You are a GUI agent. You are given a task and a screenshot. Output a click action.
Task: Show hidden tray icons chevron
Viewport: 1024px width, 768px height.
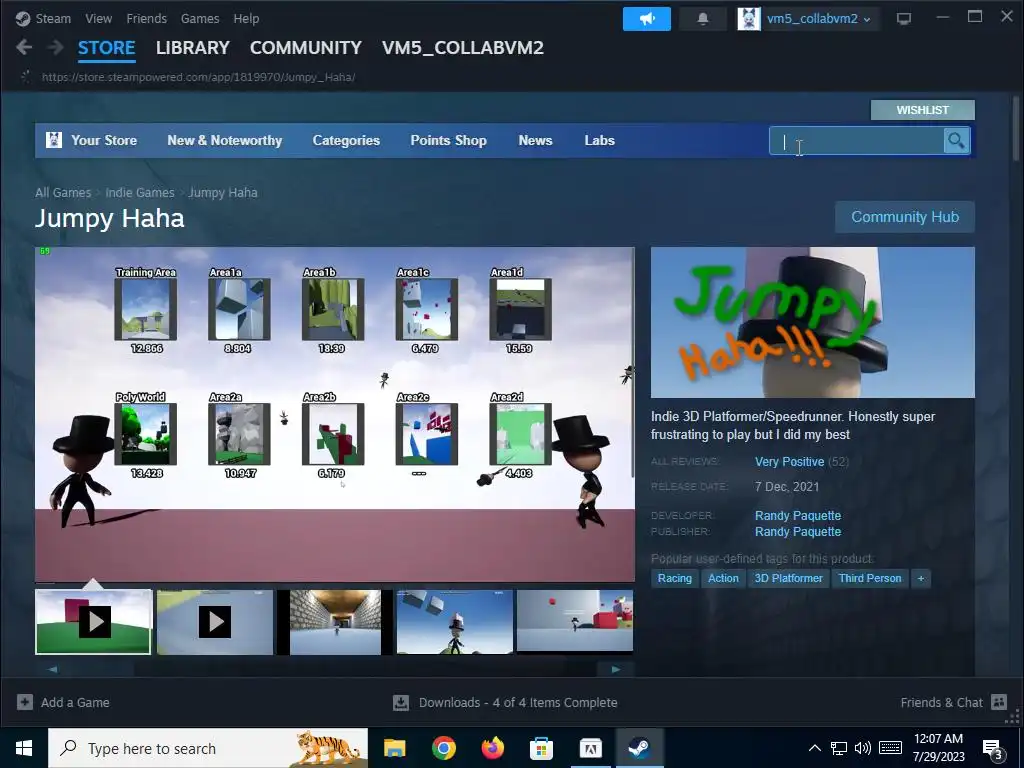pyautogui.click(x=815, y=748)
